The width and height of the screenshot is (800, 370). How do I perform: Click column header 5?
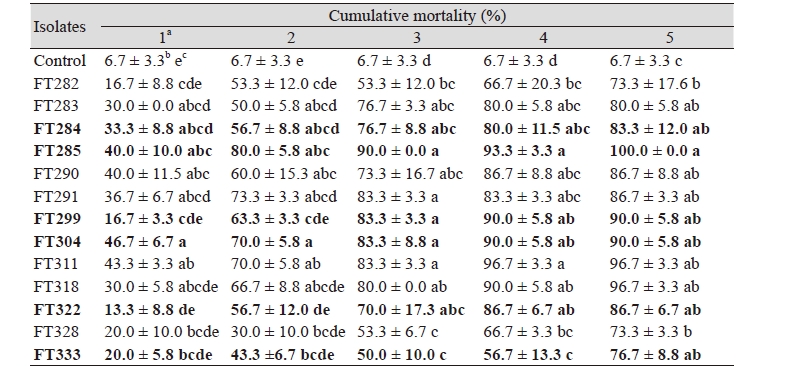point(669,38)
